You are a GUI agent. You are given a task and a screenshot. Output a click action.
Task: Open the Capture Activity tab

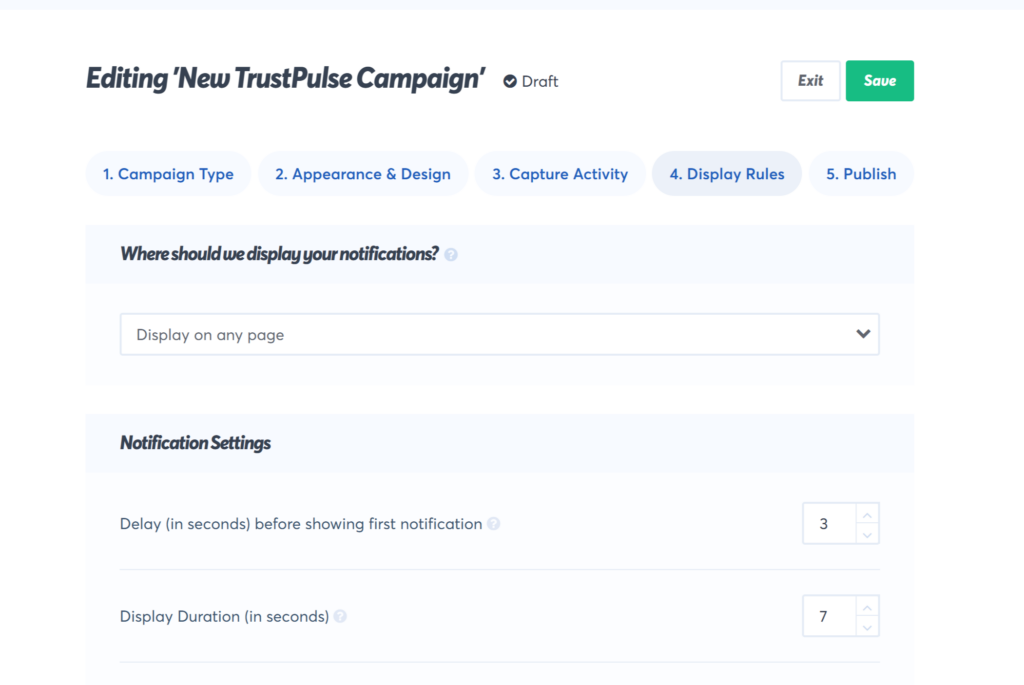click(560, 174)
